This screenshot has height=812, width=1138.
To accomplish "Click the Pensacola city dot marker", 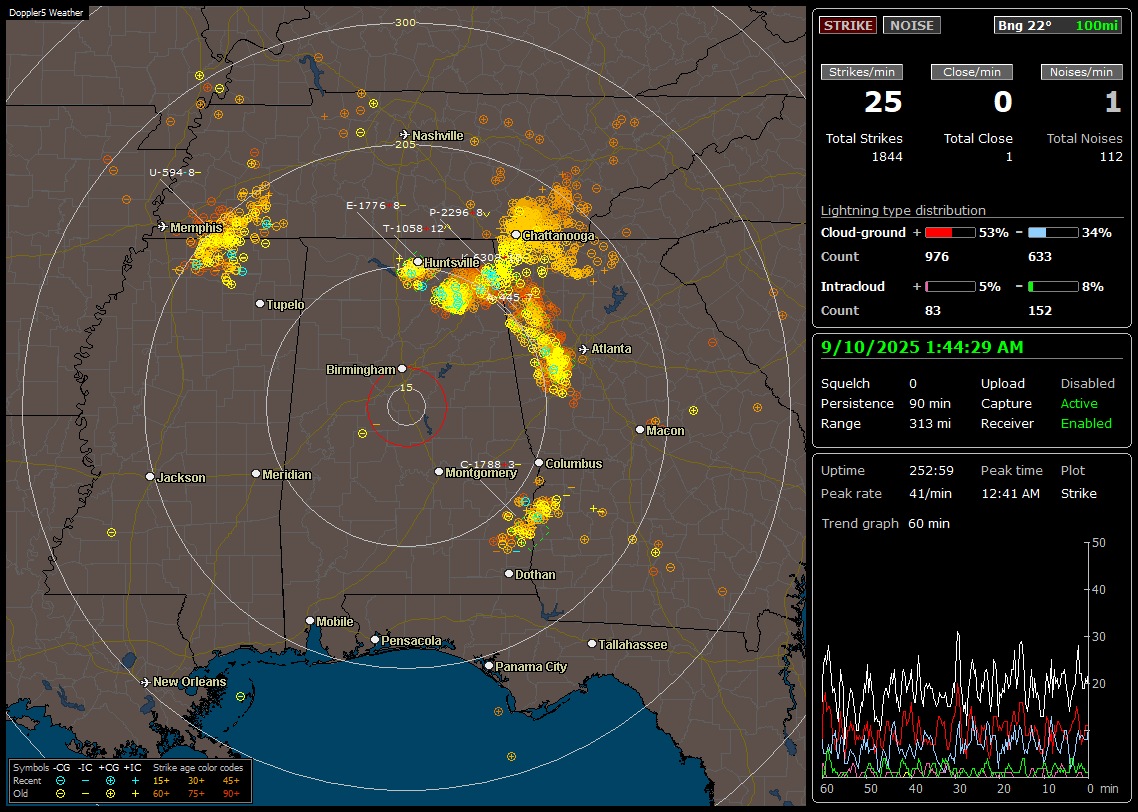I will click(x=375, y=640).
